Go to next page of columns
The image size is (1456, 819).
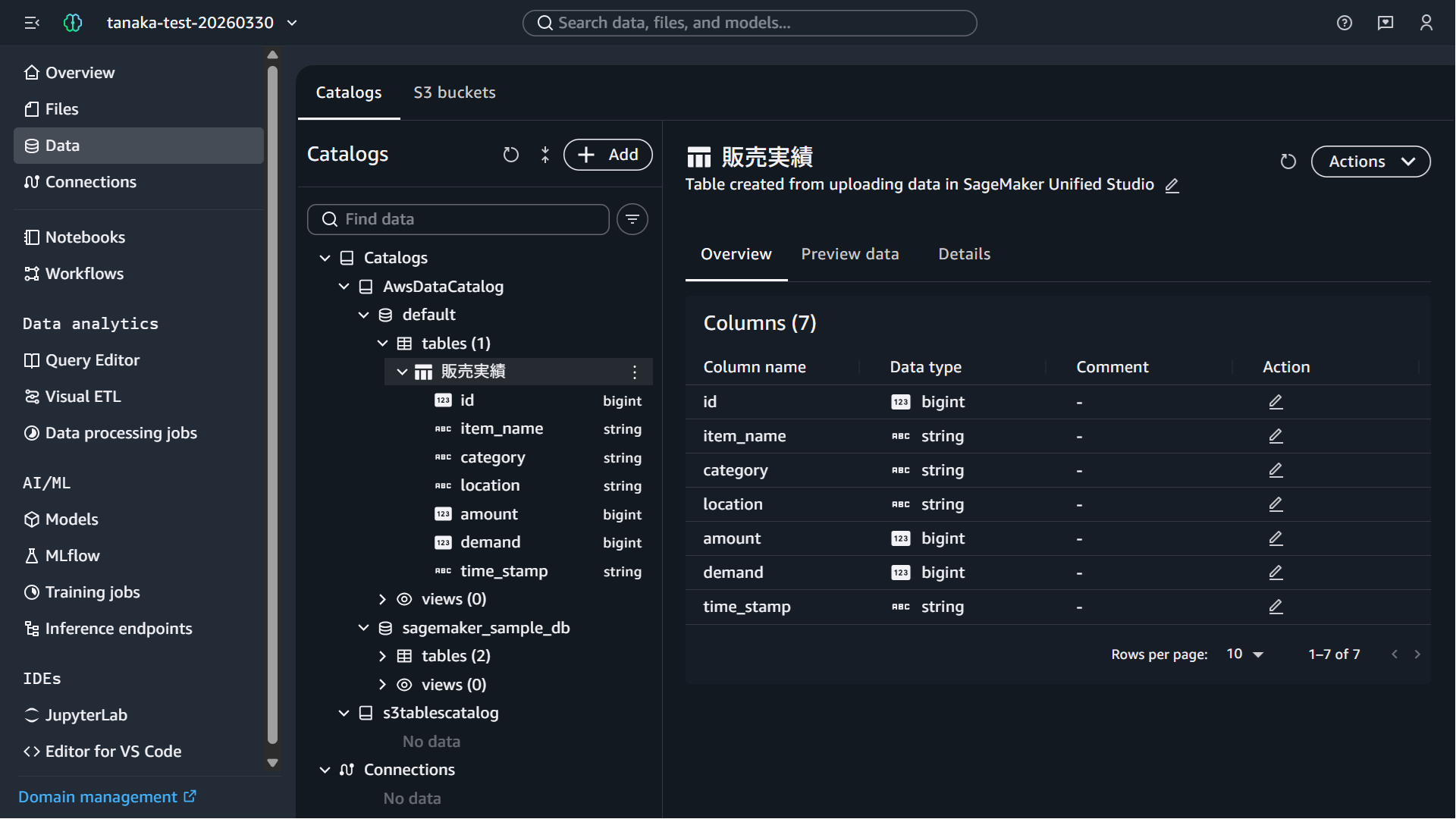[1417, 654]
